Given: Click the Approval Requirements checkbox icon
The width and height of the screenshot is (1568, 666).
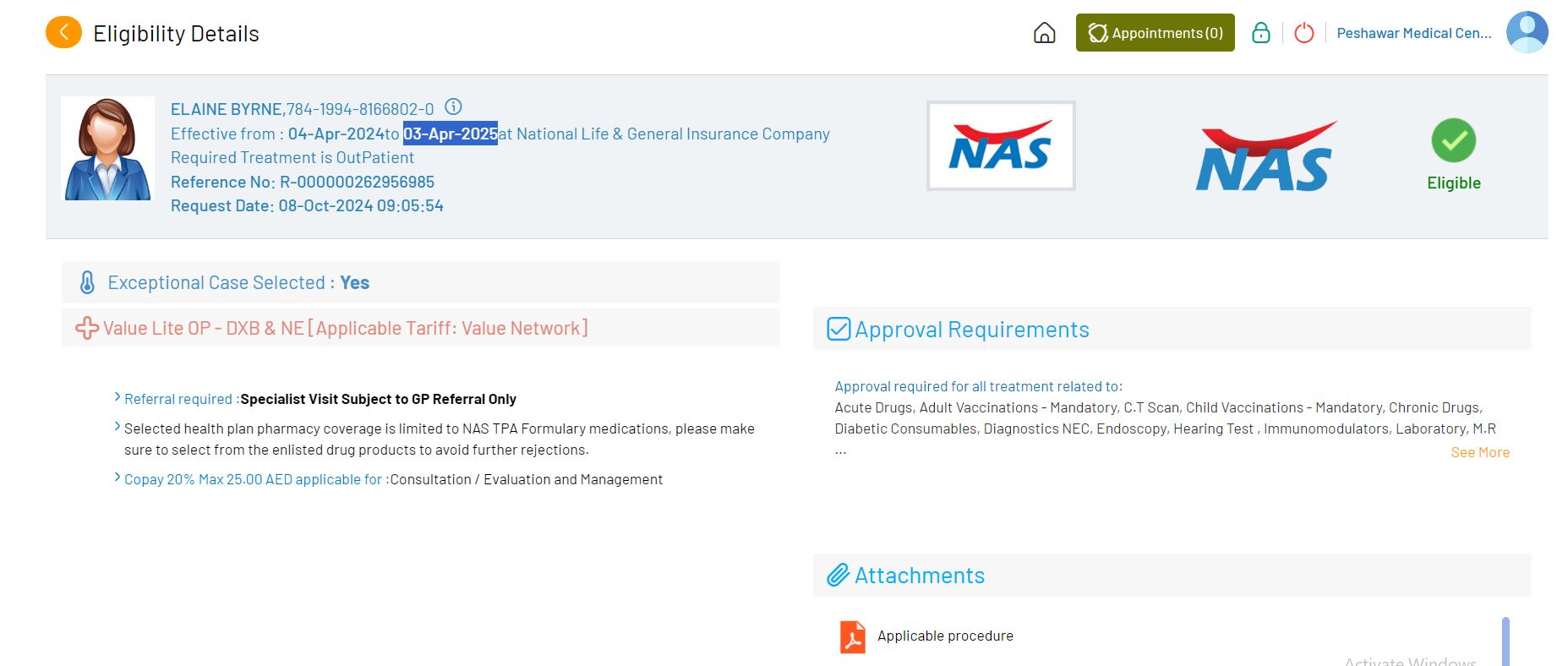Looking at the screenshot, I should pos(839,329).
